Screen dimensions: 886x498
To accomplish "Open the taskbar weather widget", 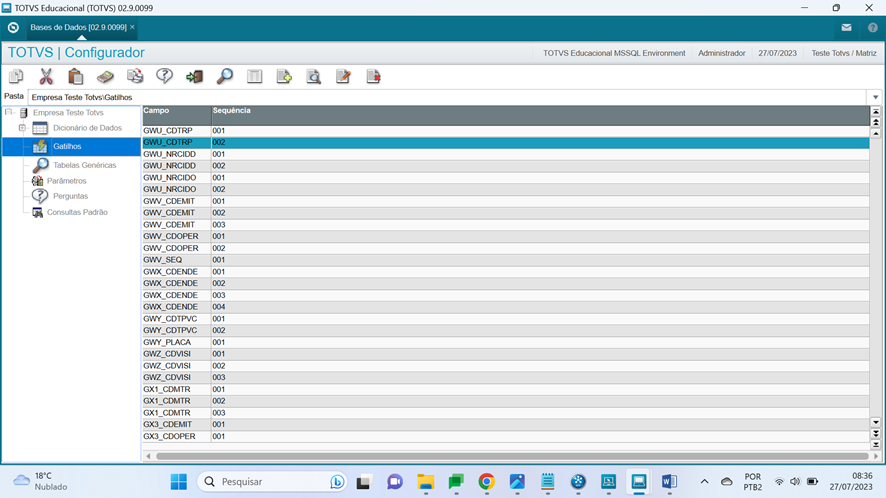I will (x=40, y=482).
